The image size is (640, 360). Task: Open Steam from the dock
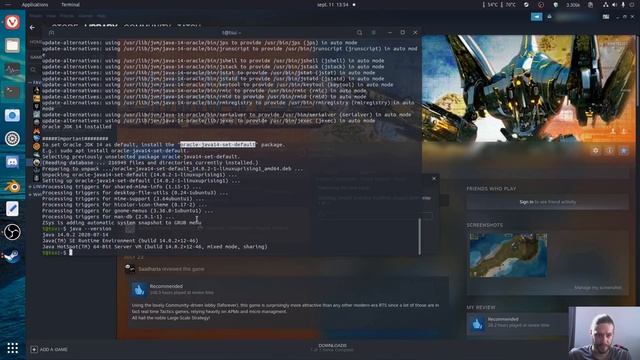click(12, 256)
